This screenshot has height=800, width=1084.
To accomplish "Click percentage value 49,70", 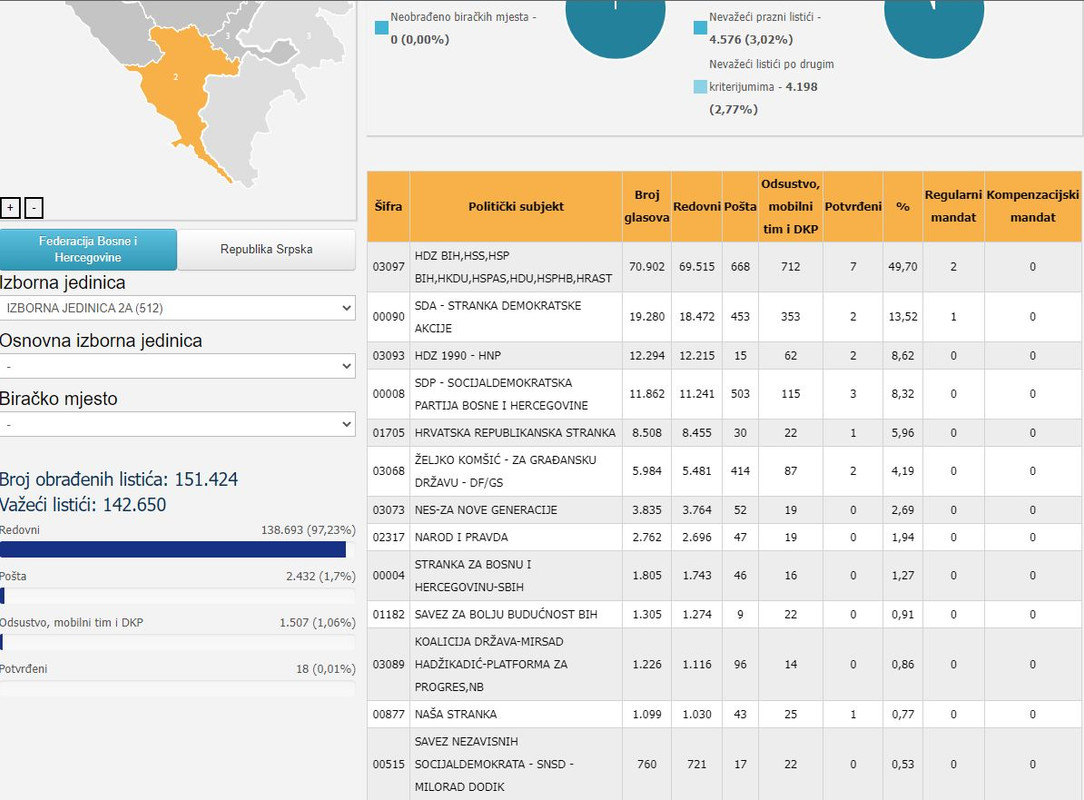I will tap(903, 267).
